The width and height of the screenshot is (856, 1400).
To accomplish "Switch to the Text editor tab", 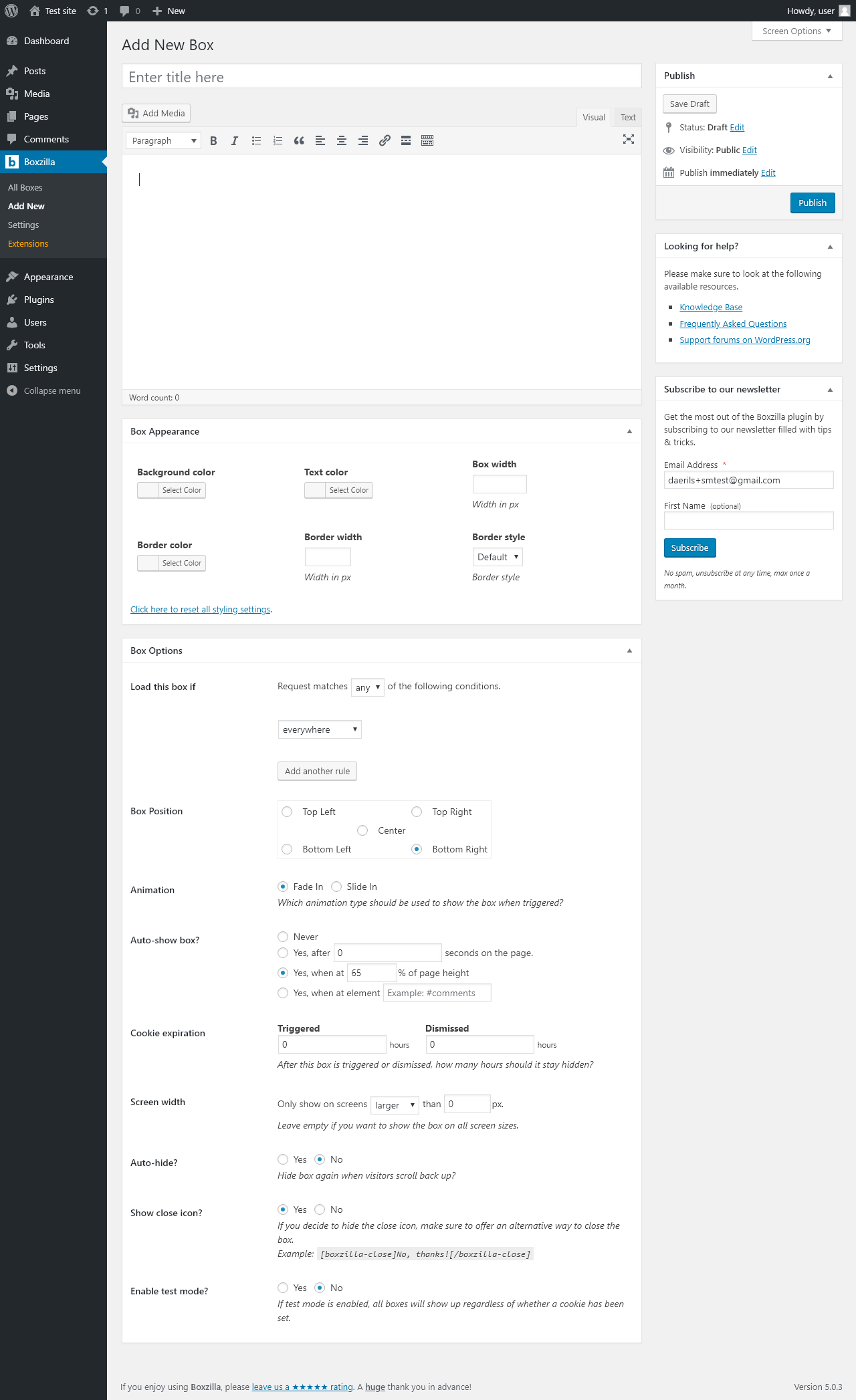I will click(x=628, y=117).
